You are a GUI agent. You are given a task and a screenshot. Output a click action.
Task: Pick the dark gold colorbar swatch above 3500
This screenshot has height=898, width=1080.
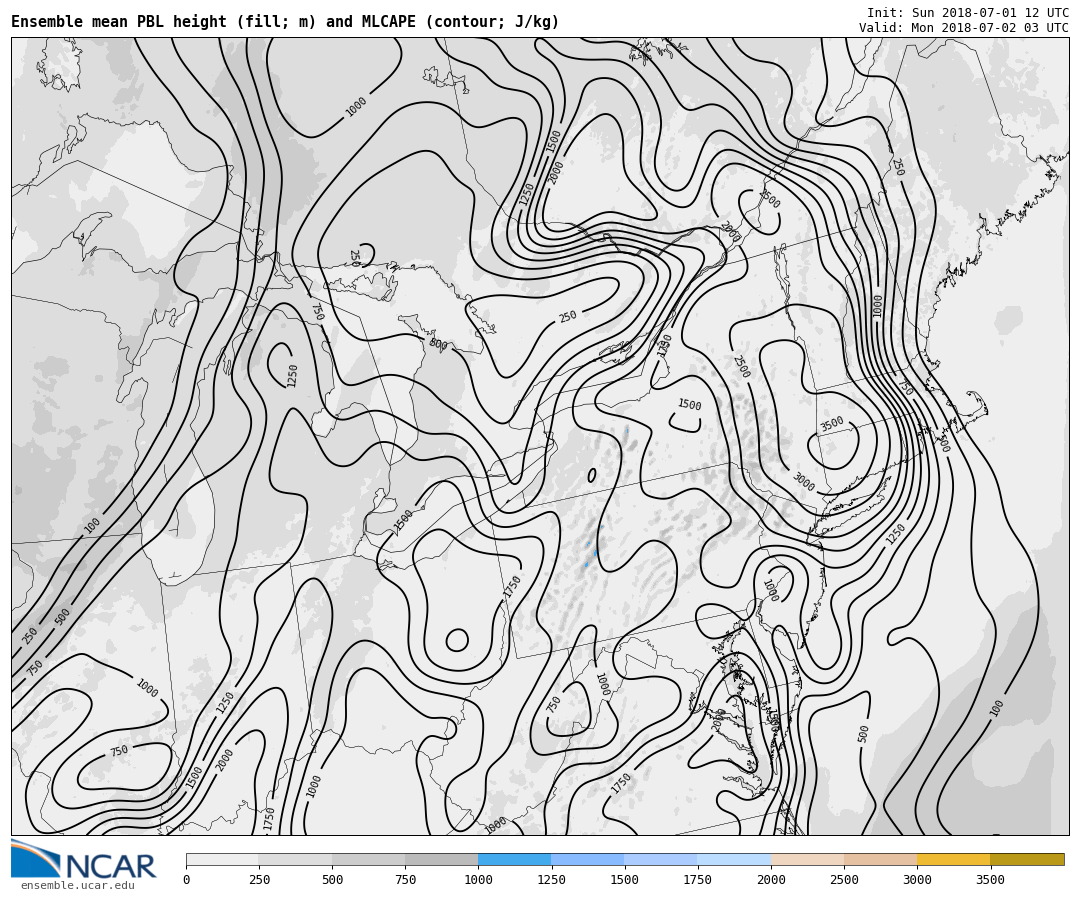[1027, 859]
